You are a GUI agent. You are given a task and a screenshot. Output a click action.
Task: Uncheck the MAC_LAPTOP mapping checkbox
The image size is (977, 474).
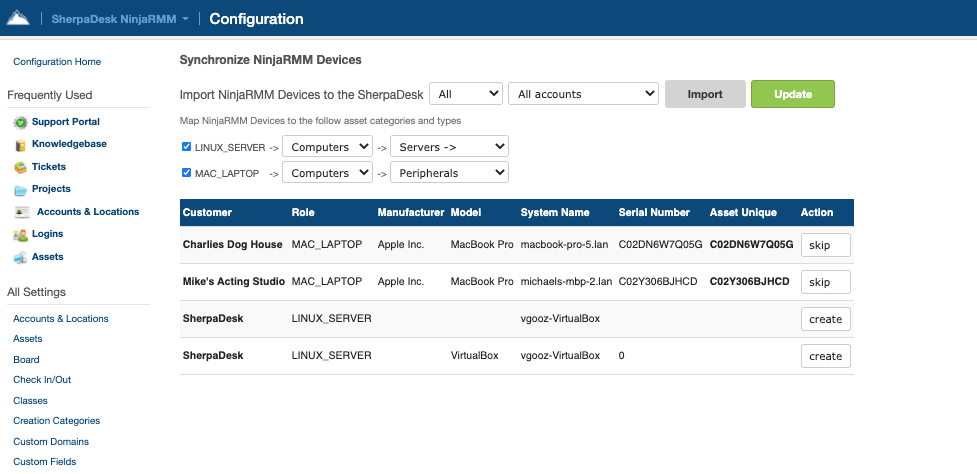tap(187, 172)
